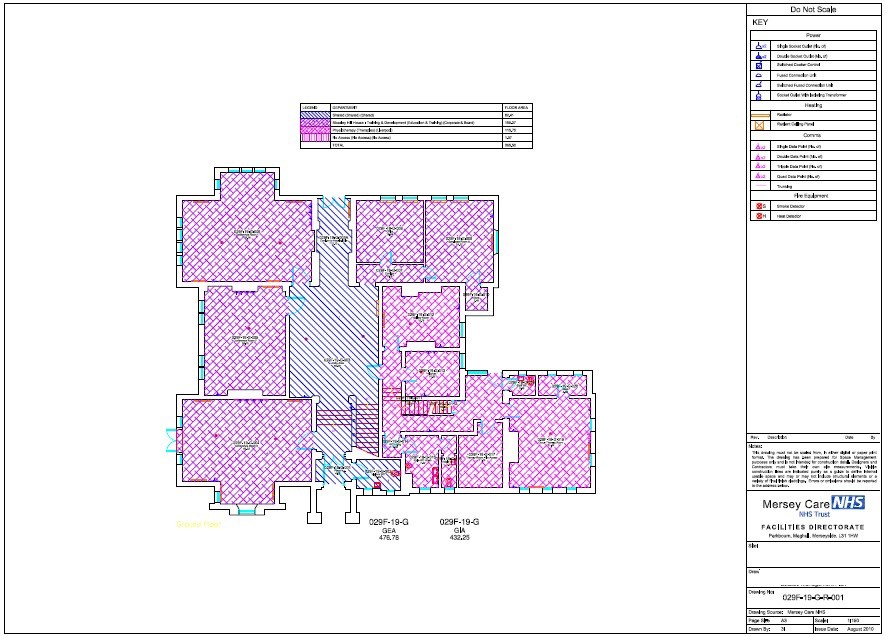Click the Fused Connection Unit symbol
886x636 pixels.
tap(761, 75)
